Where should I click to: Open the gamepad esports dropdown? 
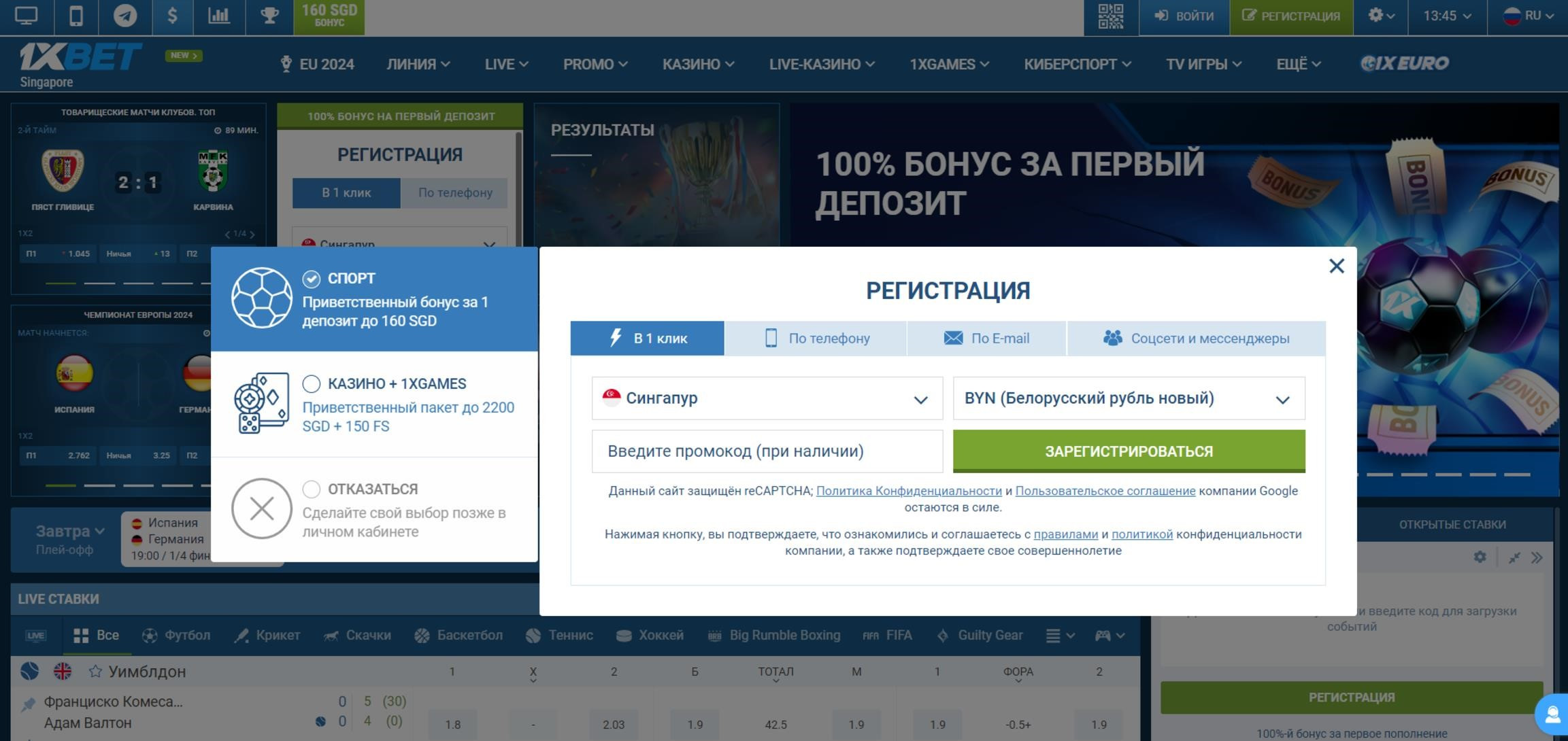click(x=1110, y=636)
